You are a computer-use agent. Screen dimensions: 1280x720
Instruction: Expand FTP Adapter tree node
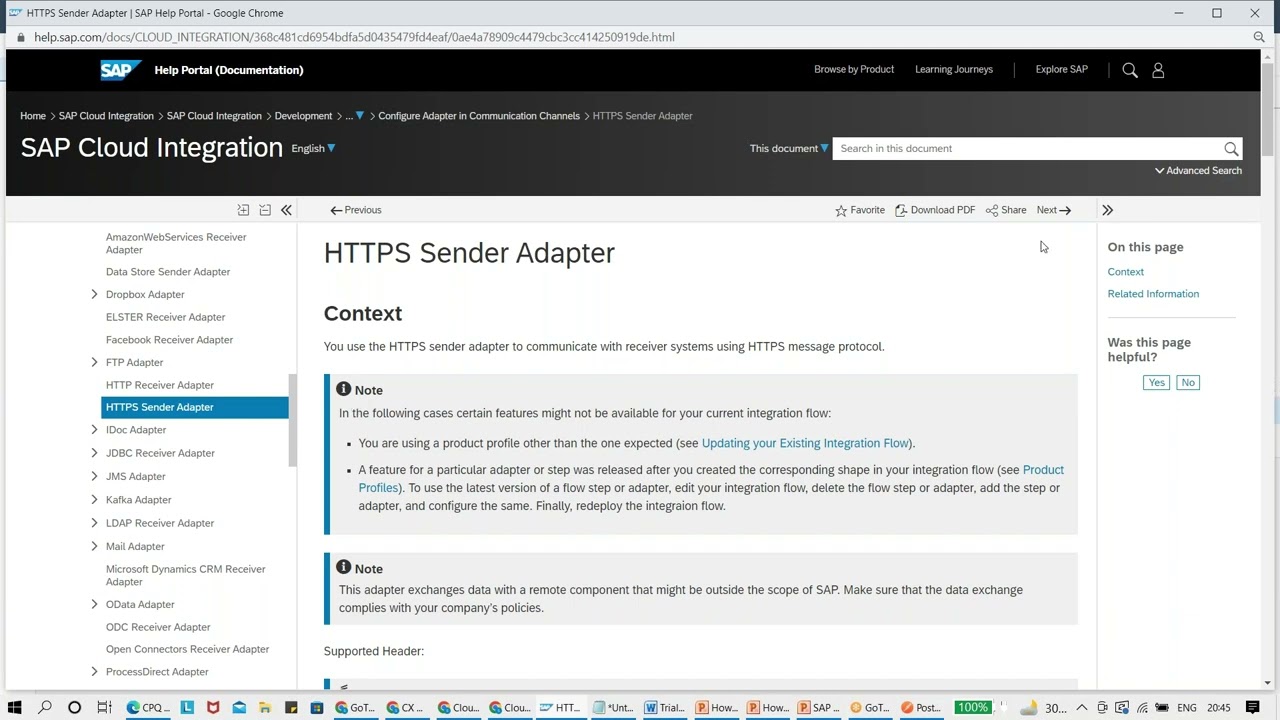point(95,363)
